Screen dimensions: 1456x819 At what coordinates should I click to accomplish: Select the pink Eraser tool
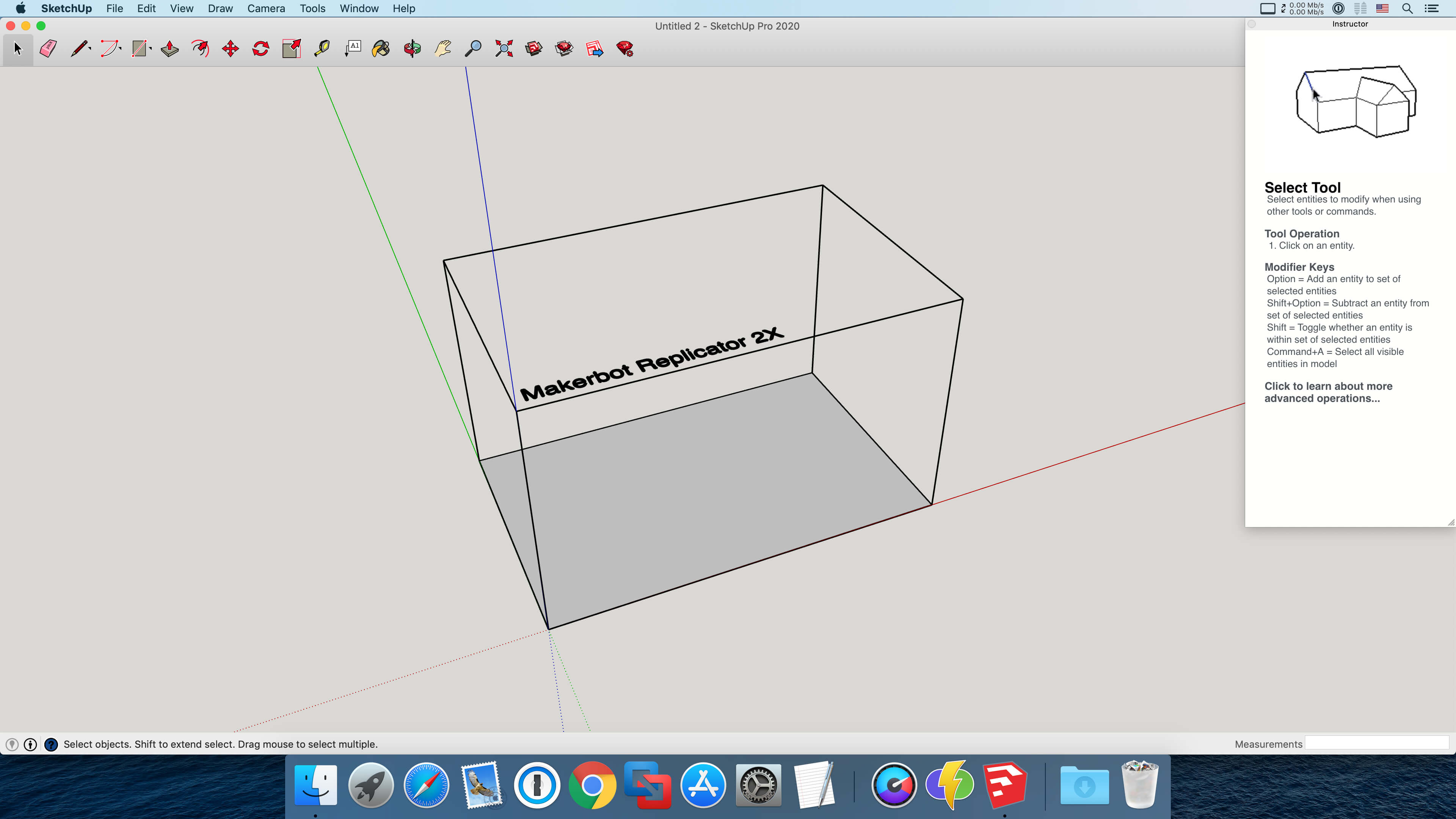[x=48, y=49]
